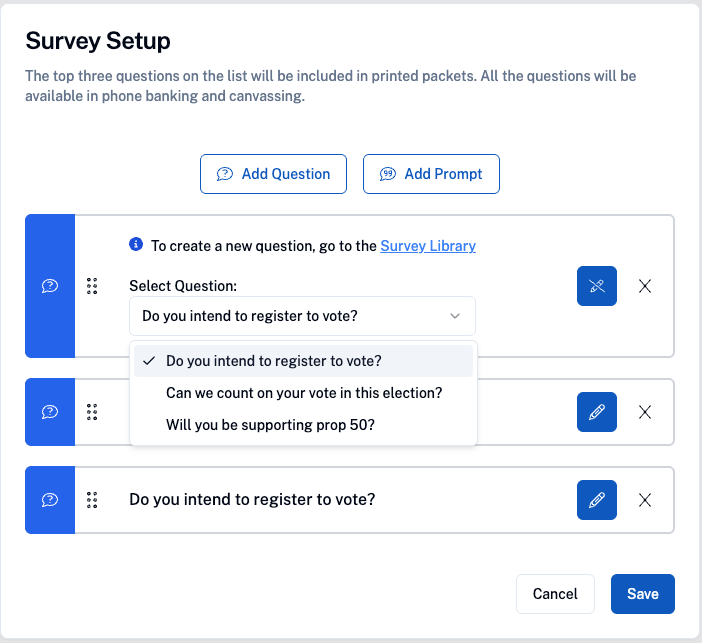Edit the second question with the pencil button
The image size is (702, 643).
click(597, 412)
